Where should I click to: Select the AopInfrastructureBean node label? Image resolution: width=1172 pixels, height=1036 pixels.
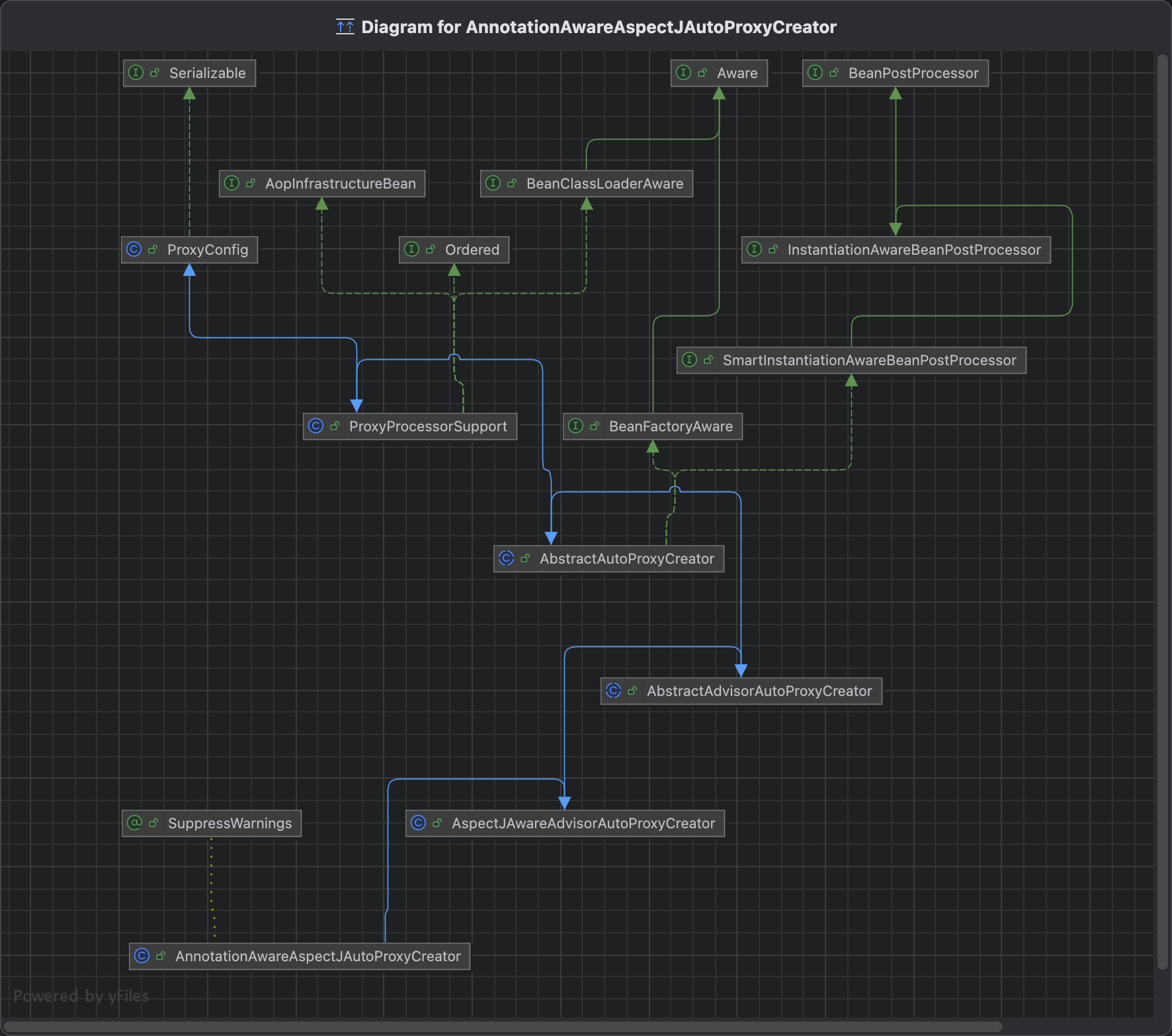(340, 184)
